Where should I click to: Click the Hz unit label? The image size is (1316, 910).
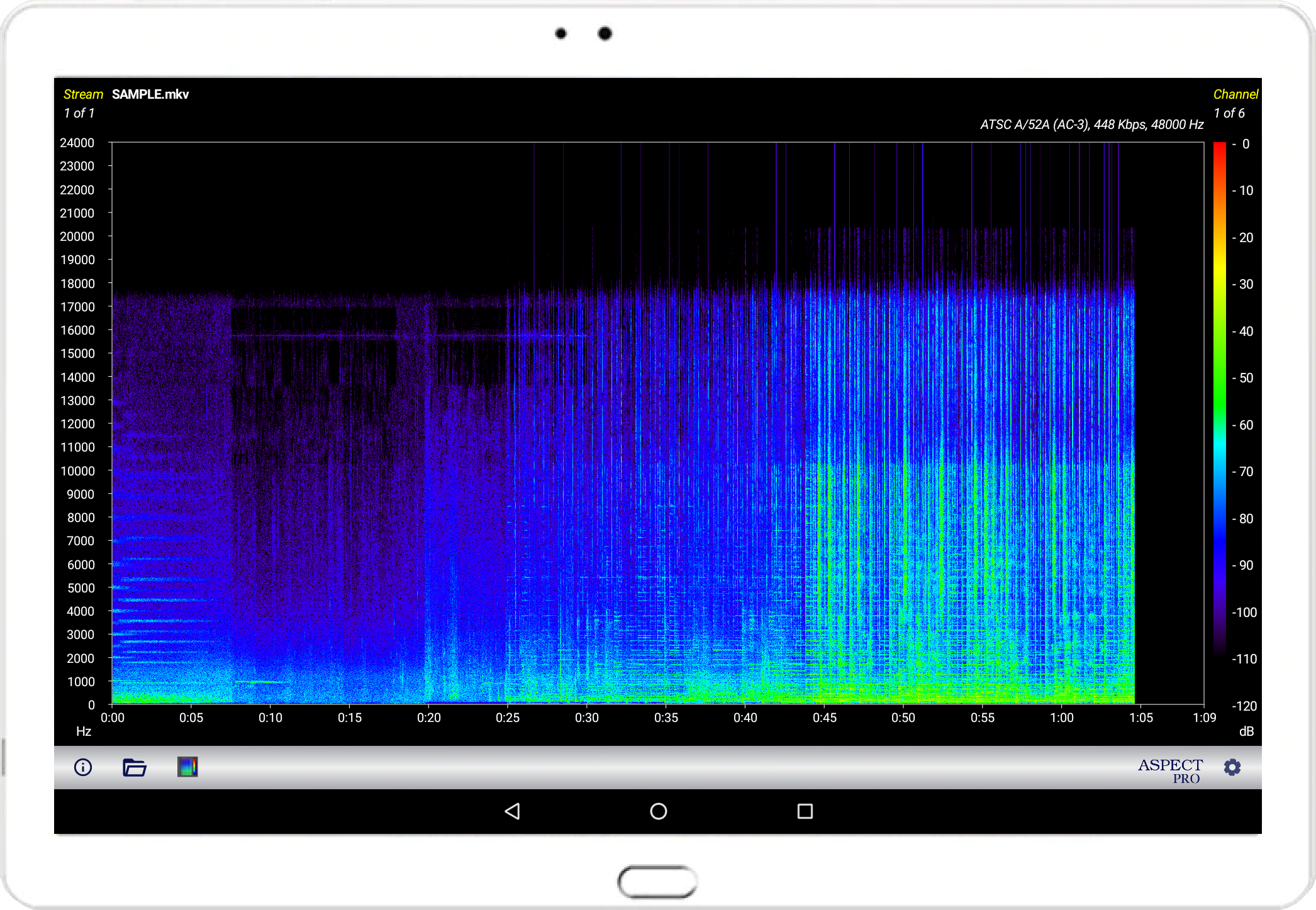pyautogui.click(x=84, y=731)
